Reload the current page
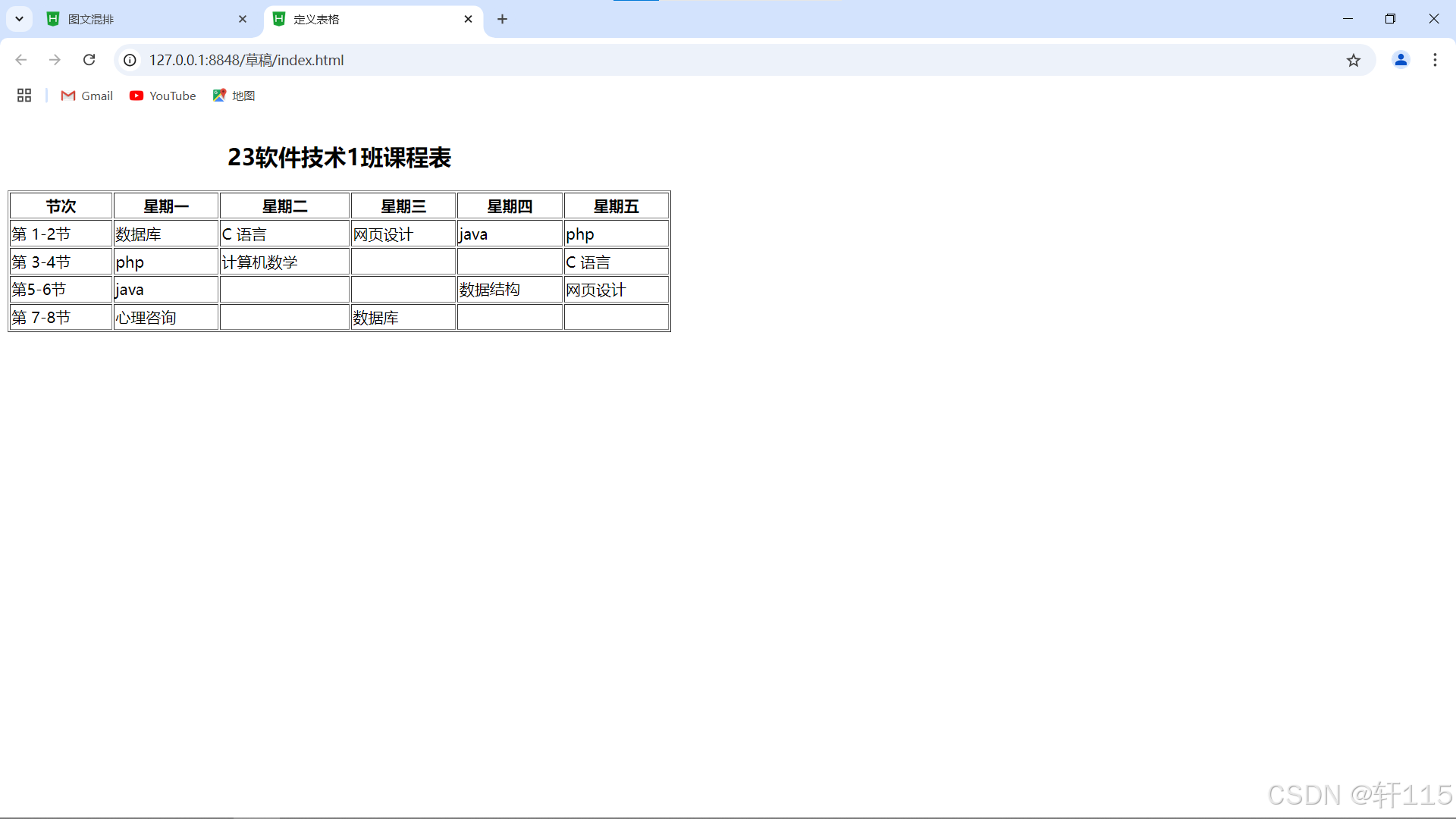 click(89, 60)
